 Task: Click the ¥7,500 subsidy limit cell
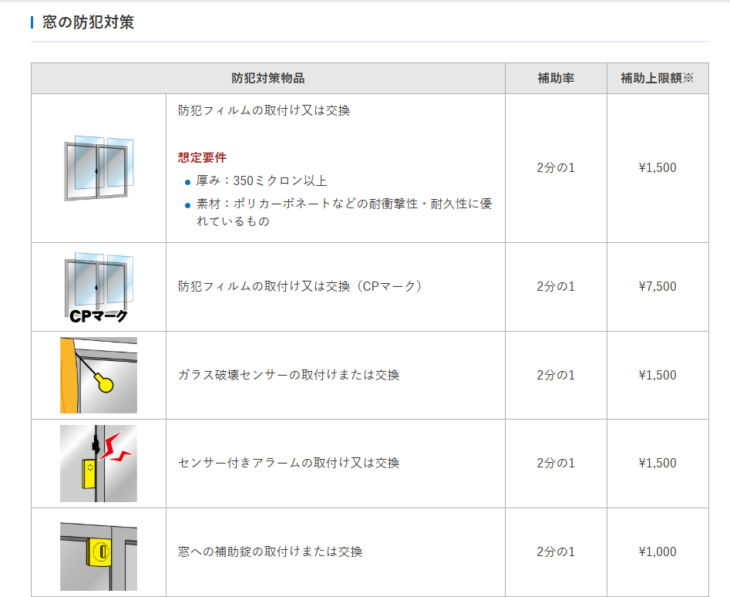(x=657, y=286)
